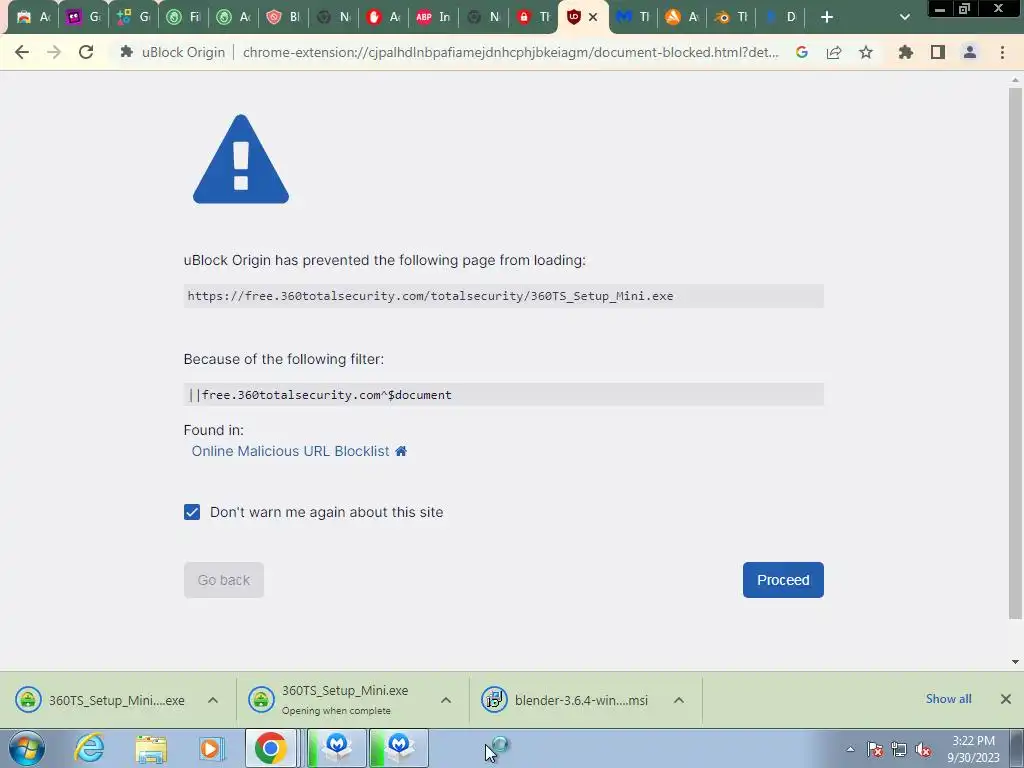1024x768 pixels.
Task: Click network status tray icon
Action: pyautogui.click(x=899, y=749)
